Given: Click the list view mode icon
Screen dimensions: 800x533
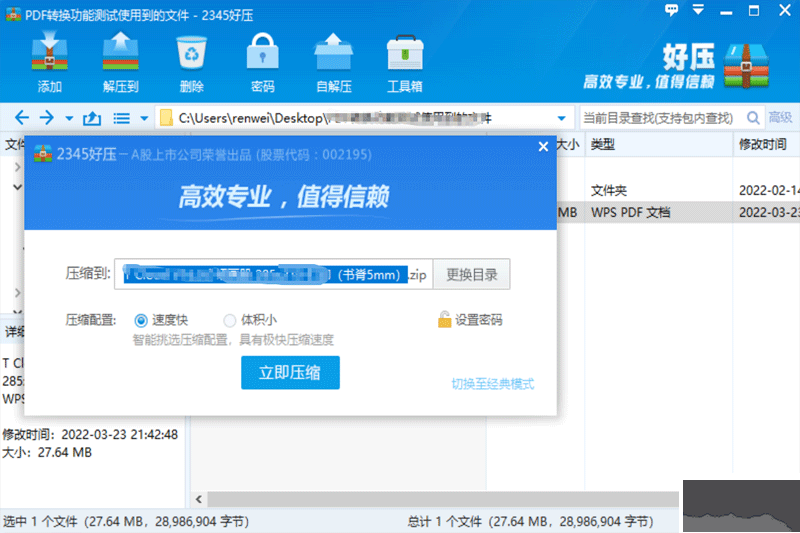Looking at the screenshot, I should coord(121,118).
